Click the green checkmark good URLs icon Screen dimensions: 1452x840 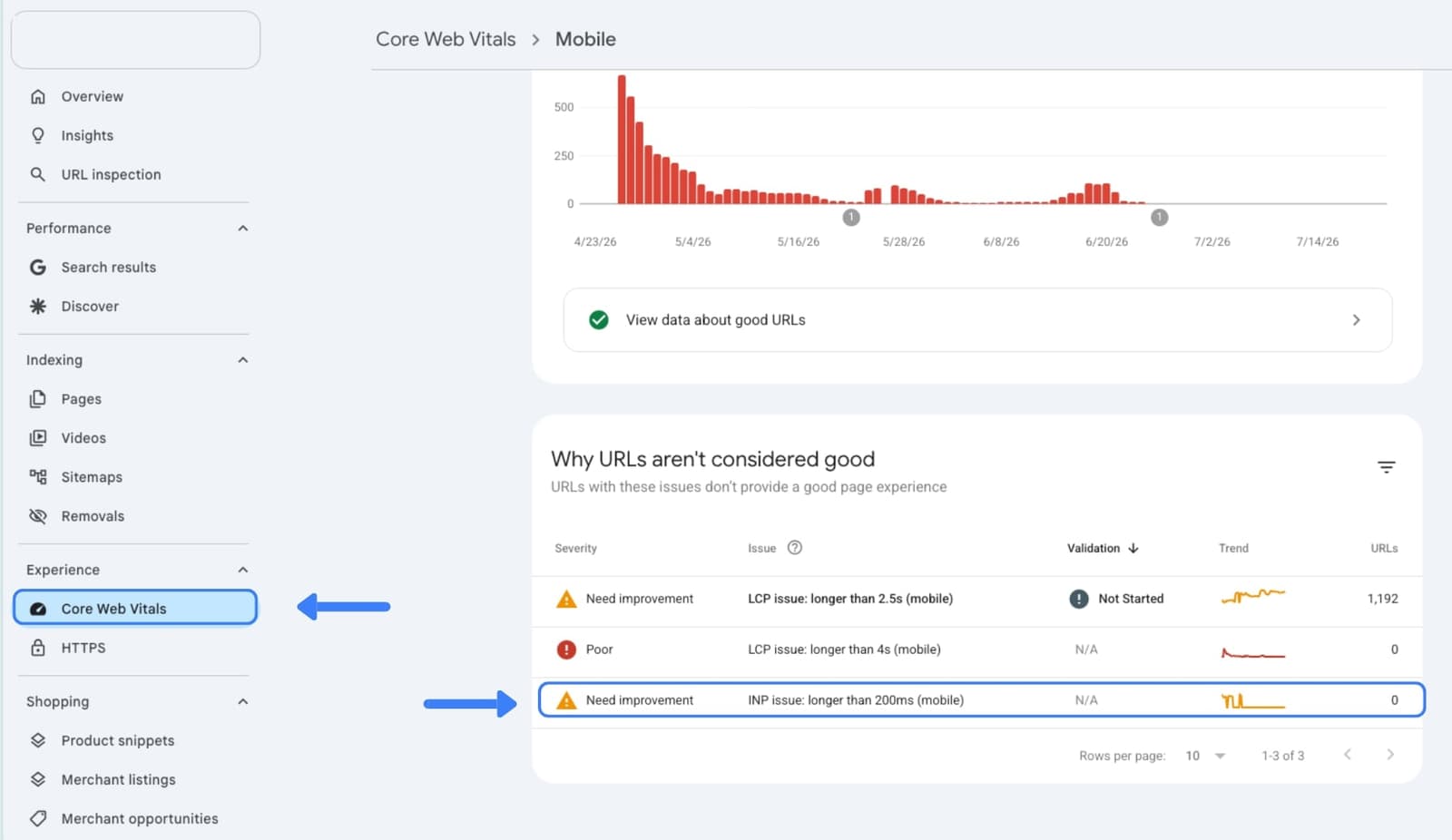[598, 319]
